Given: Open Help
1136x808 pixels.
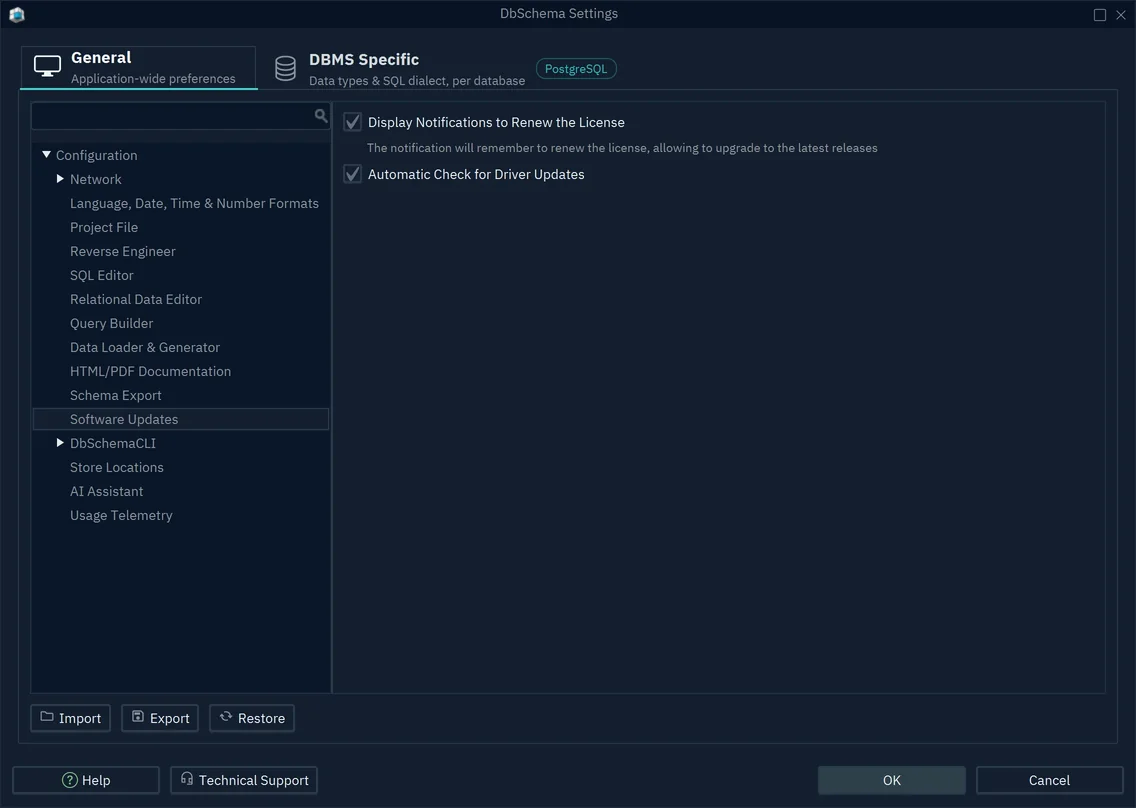Looking at the screenshot, I should 86,780.
